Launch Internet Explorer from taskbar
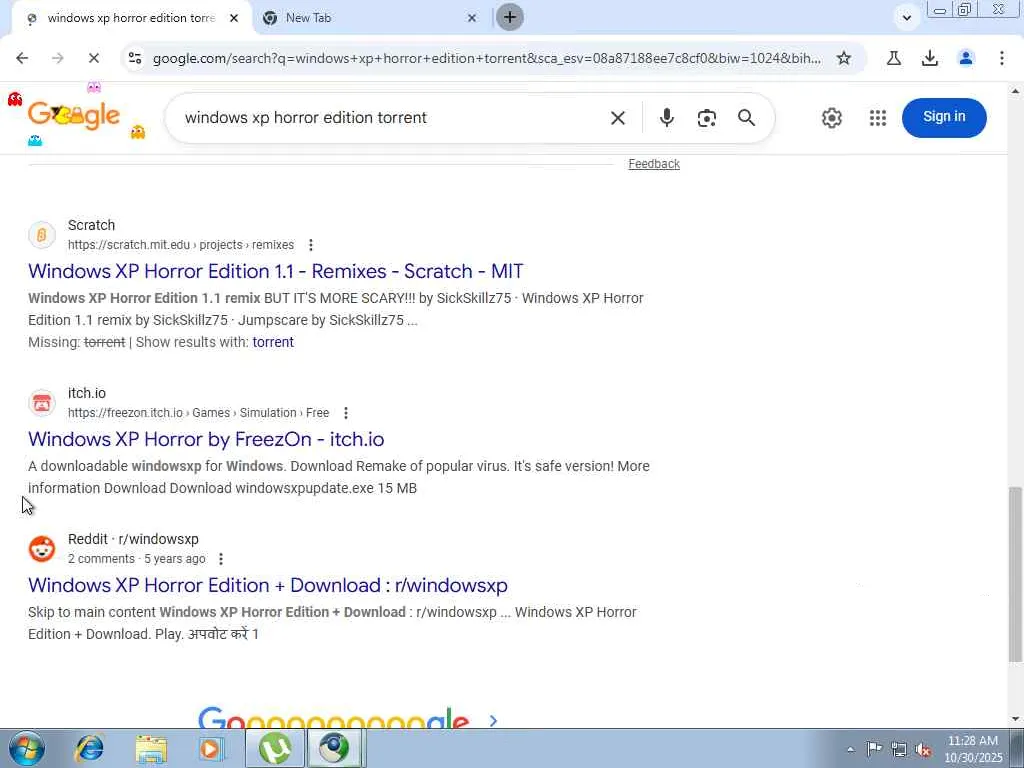Viewport: 1024px width, 768px height. [89, 748]
